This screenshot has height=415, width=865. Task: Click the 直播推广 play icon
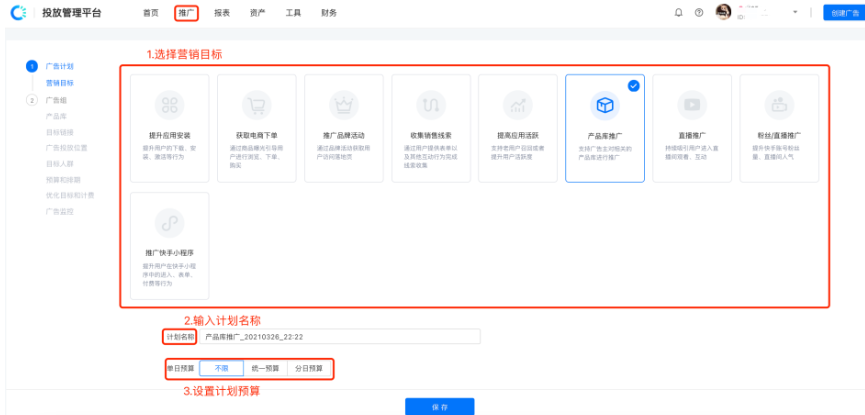coord(692,105)
